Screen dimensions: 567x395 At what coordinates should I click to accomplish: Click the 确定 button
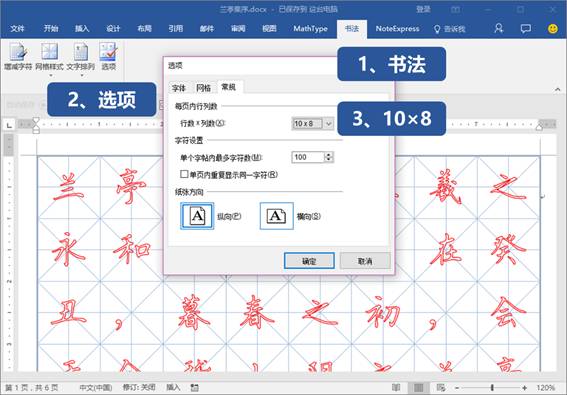(x=309, y=261)
